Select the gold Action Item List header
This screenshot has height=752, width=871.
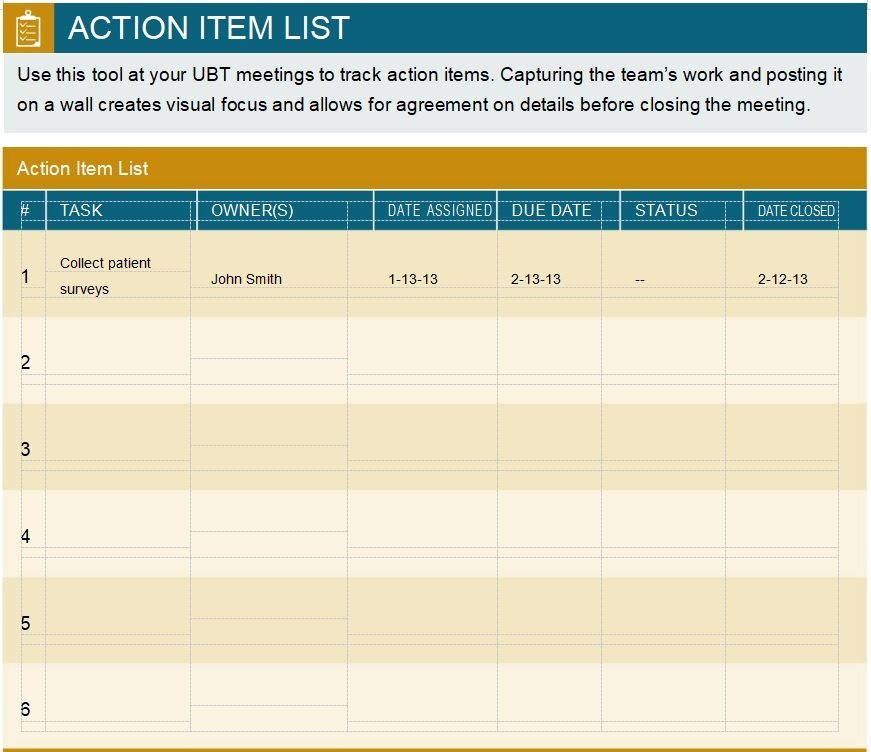434,168
